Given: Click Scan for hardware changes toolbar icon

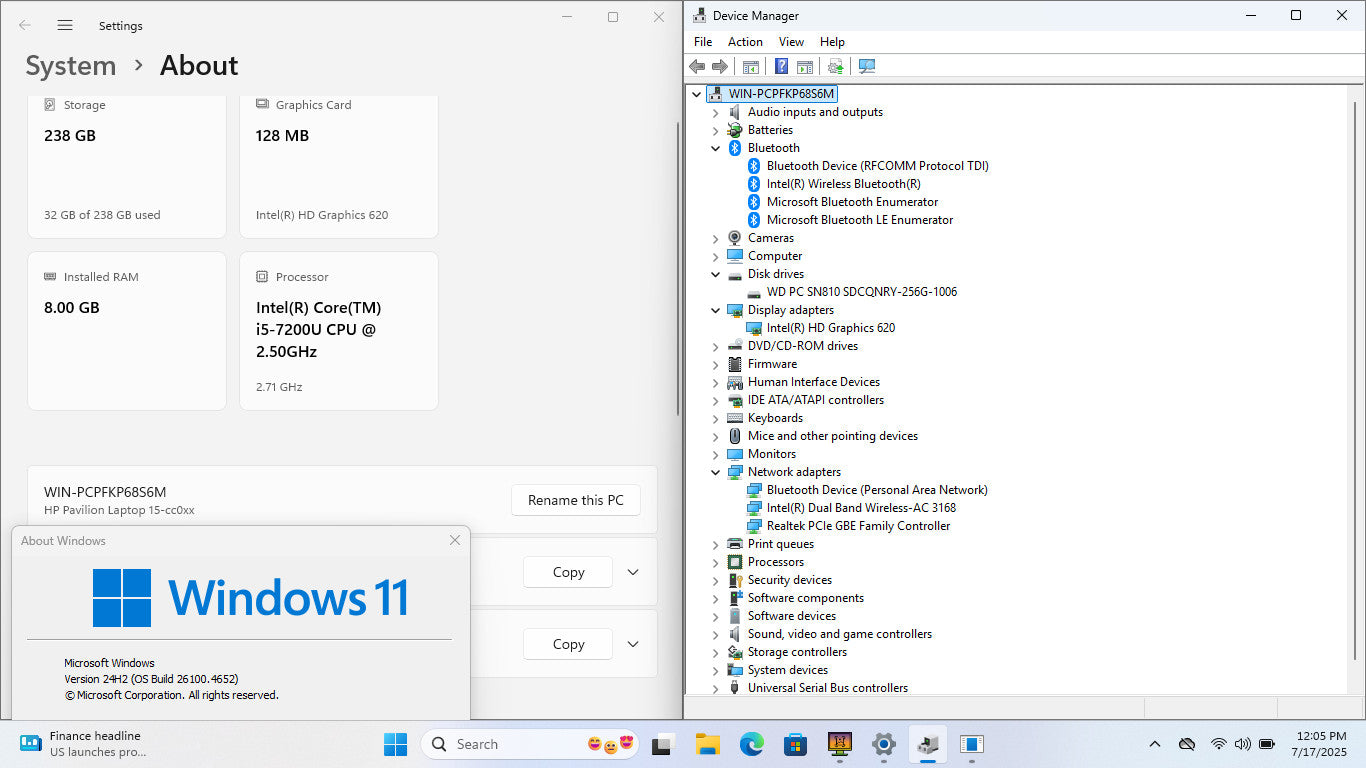Looking at the screenshot, I should (867, 66).
